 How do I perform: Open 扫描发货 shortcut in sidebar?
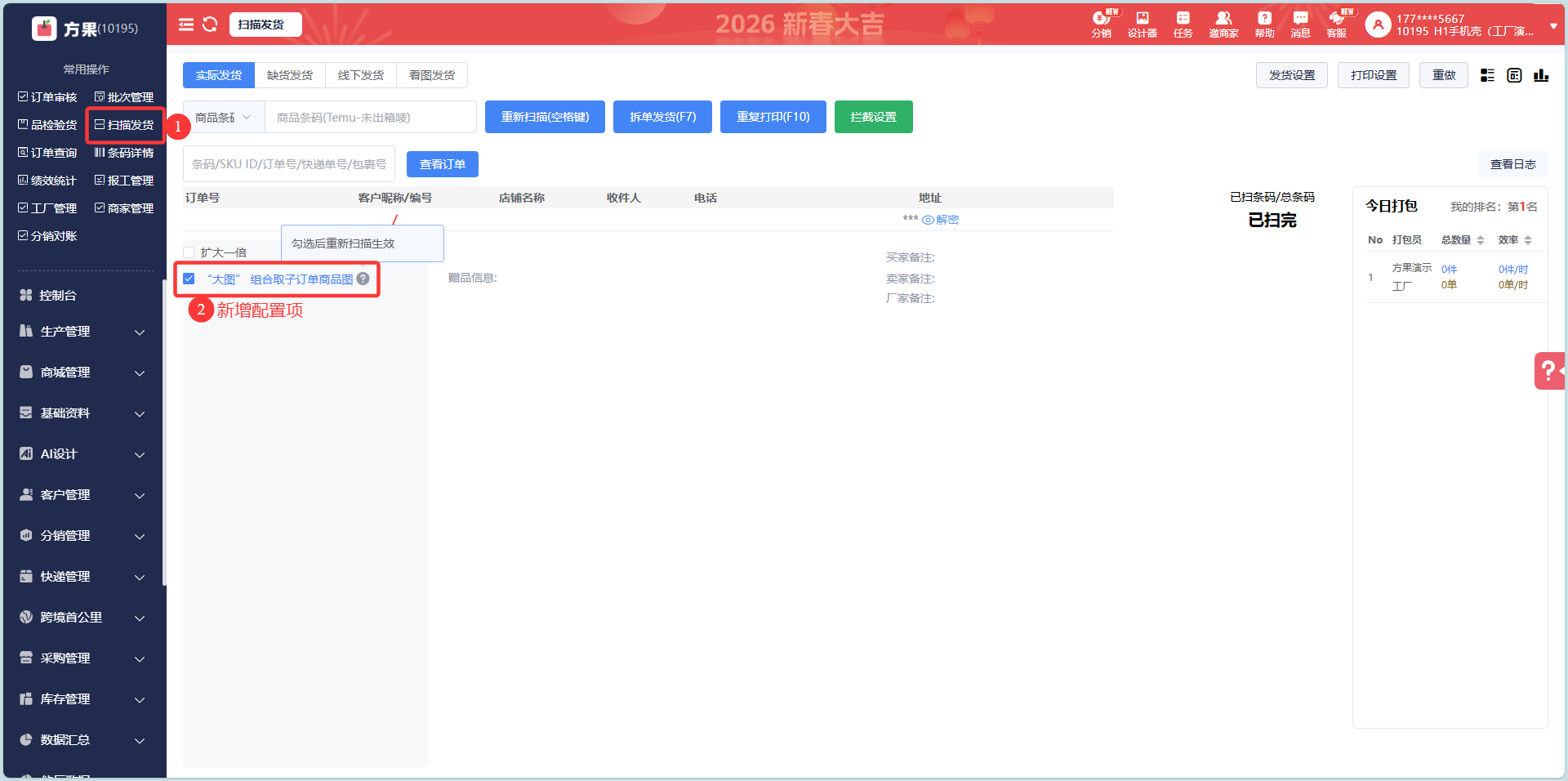124,125
